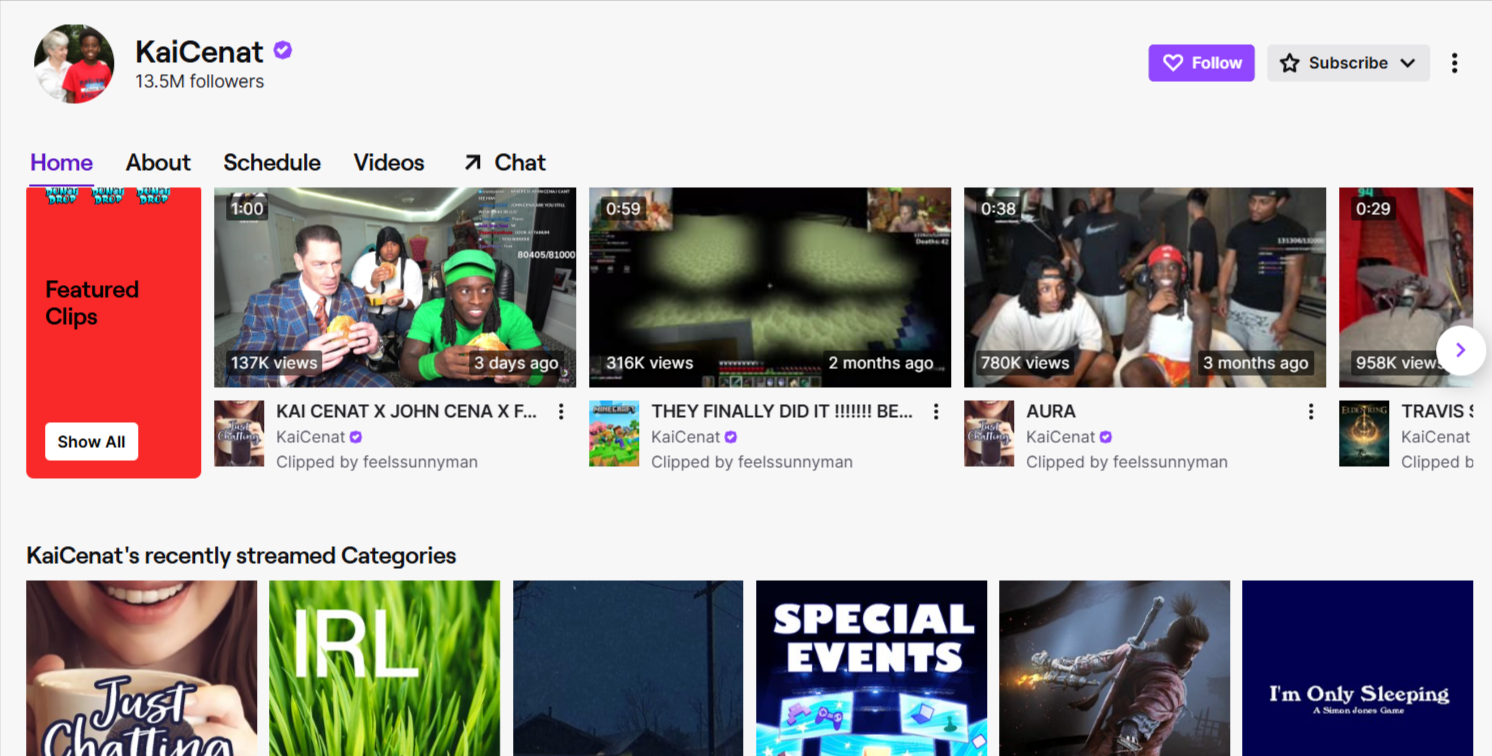
Task: Open the Subscribe dropdown chevron
Action: [1410, 62]
